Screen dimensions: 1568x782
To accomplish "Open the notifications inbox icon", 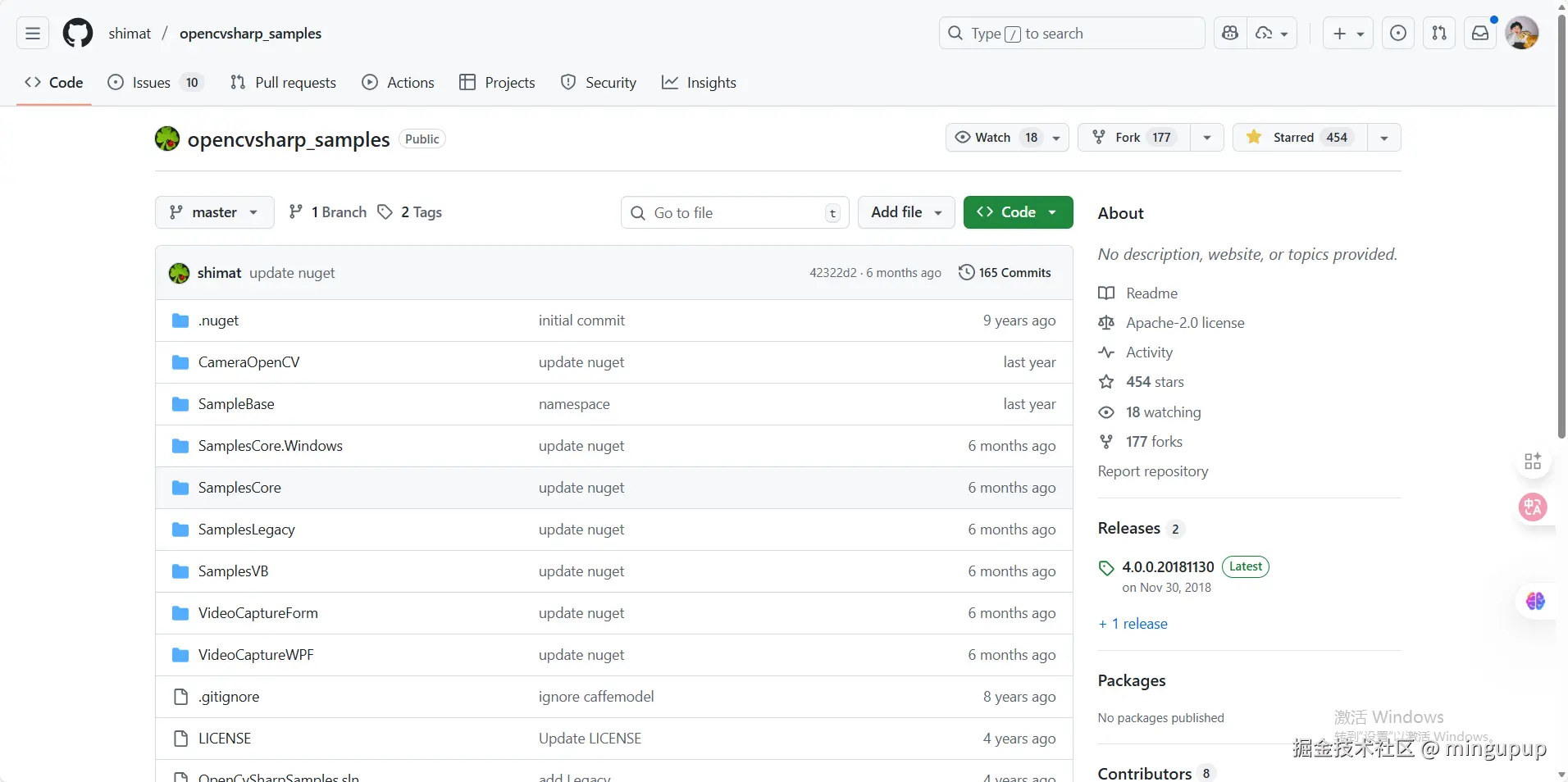I will click(1480, 34).
